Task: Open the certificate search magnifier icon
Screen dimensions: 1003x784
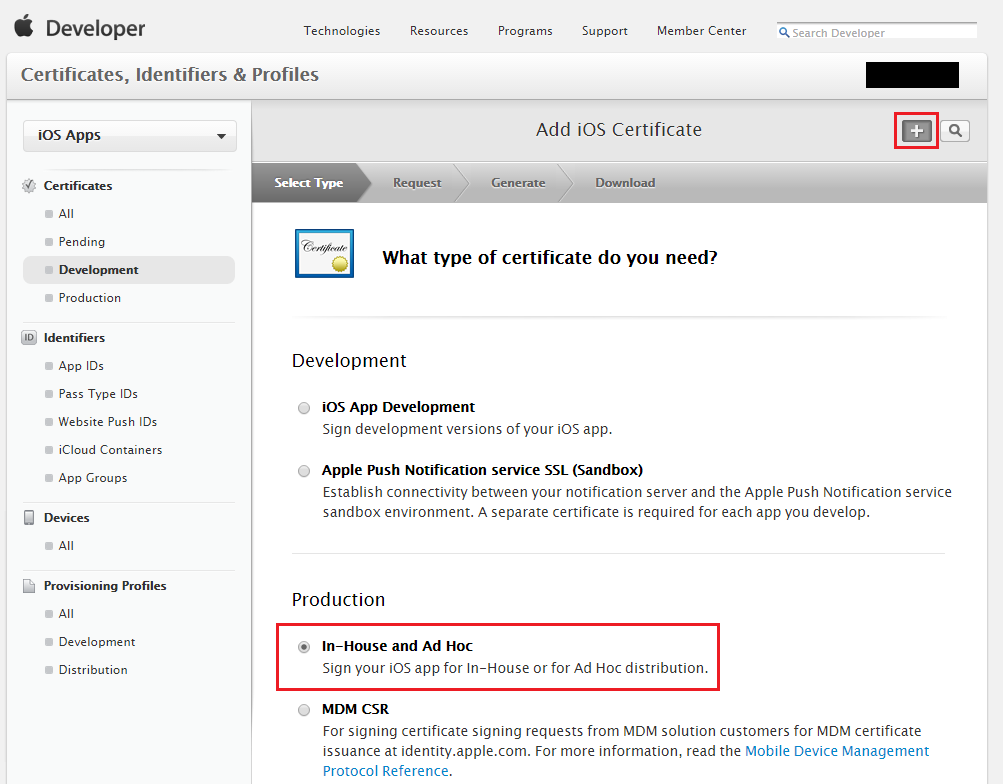Action: [954, 131]
